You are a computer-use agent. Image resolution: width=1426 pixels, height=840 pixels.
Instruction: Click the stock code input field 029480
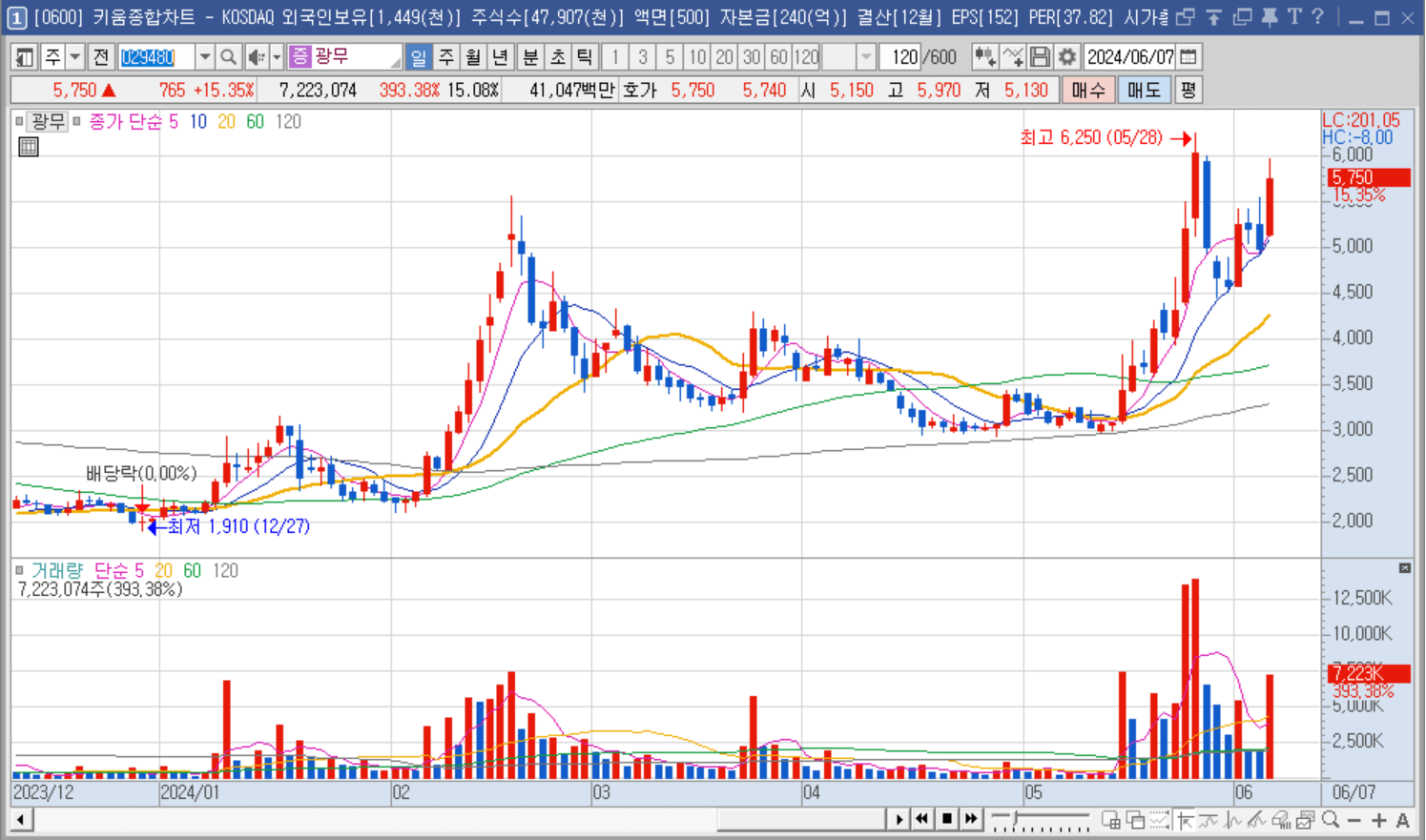(x=156, y=57)
